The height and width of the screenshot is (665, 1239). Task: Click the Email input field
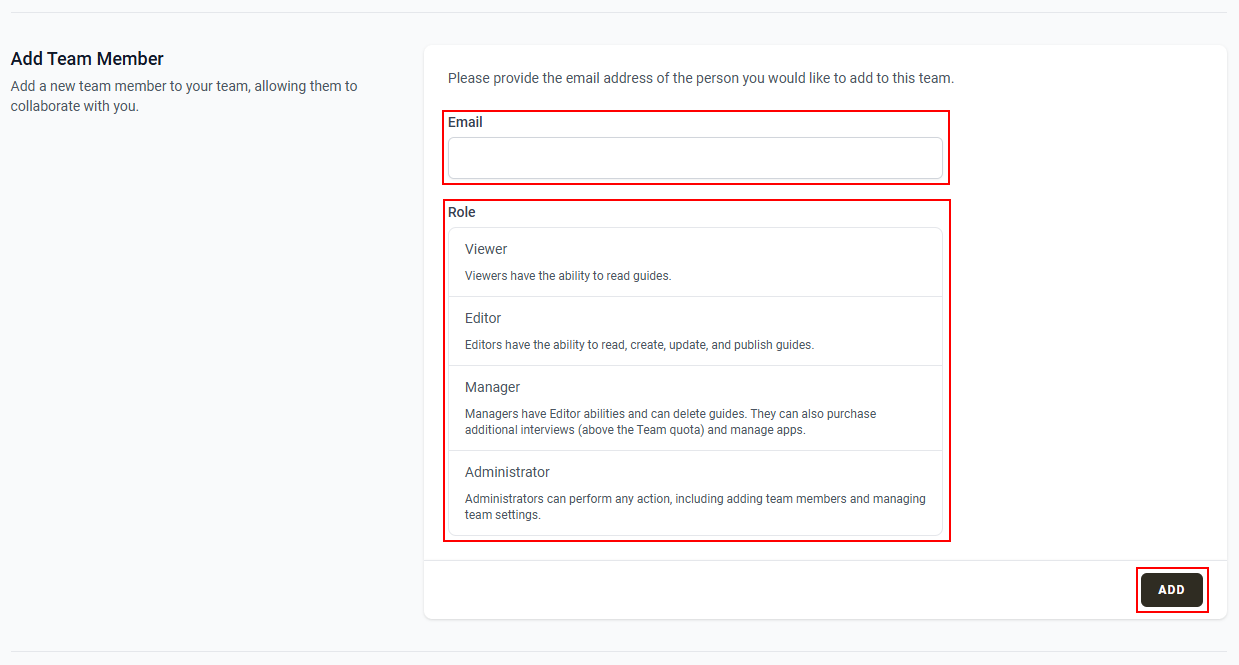695,158
